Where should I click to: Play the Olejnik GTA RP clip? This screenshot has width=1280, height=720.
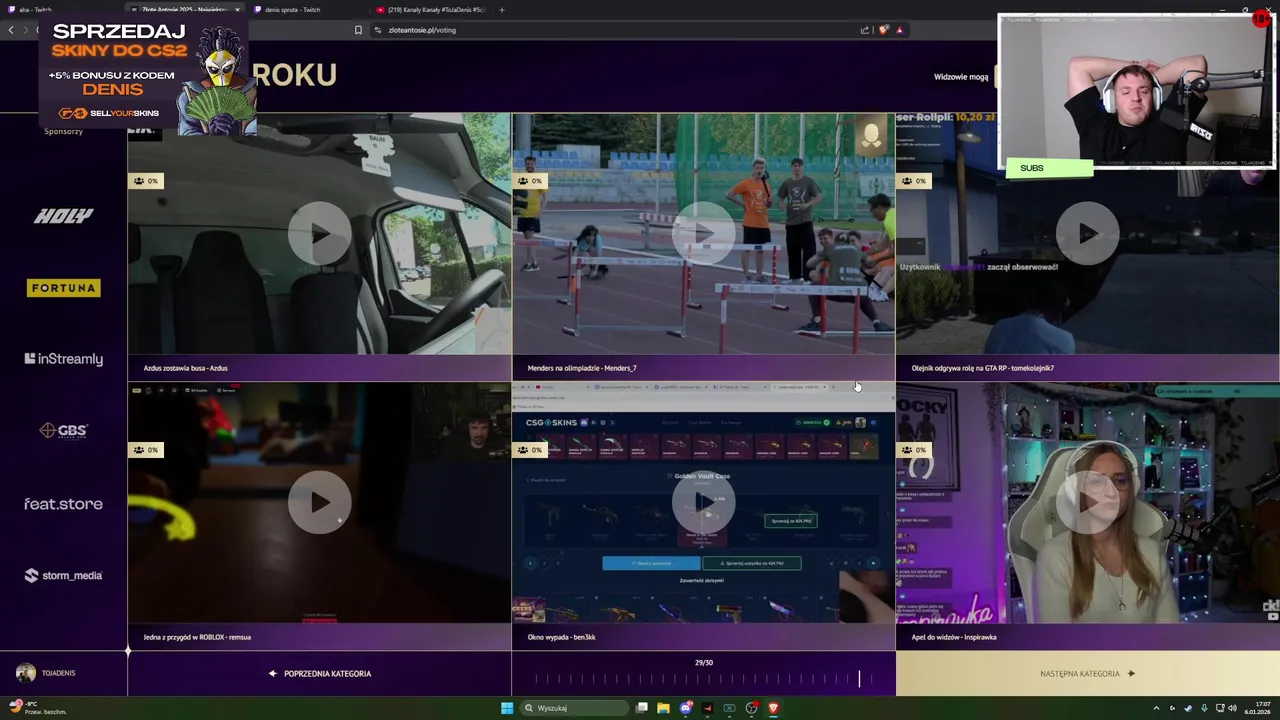[1087, 234]
